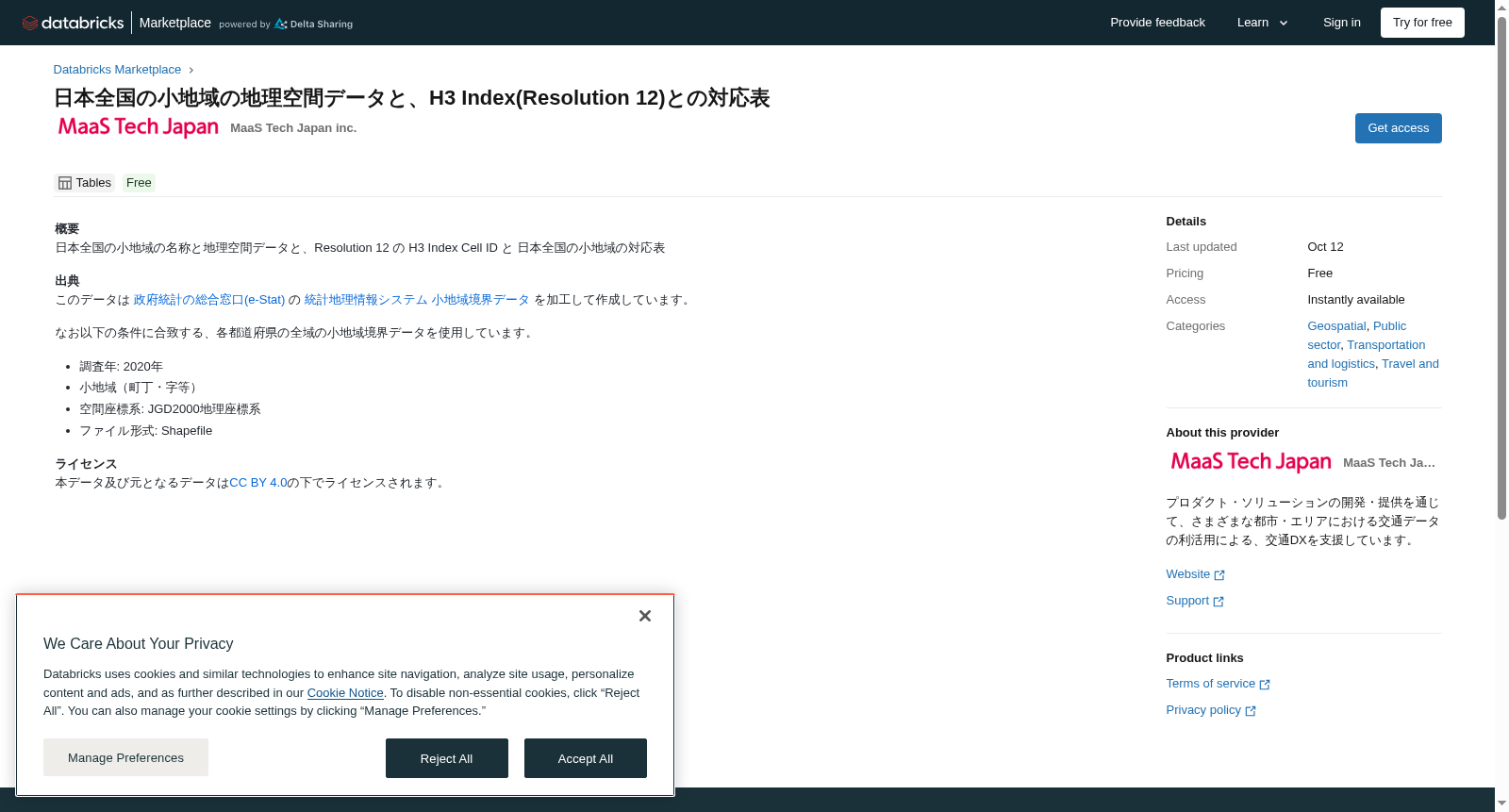The width and height of the screenshot is (1509, 812).
Task: Open the CC BY 4.0 license link
Action: point(258,483)
